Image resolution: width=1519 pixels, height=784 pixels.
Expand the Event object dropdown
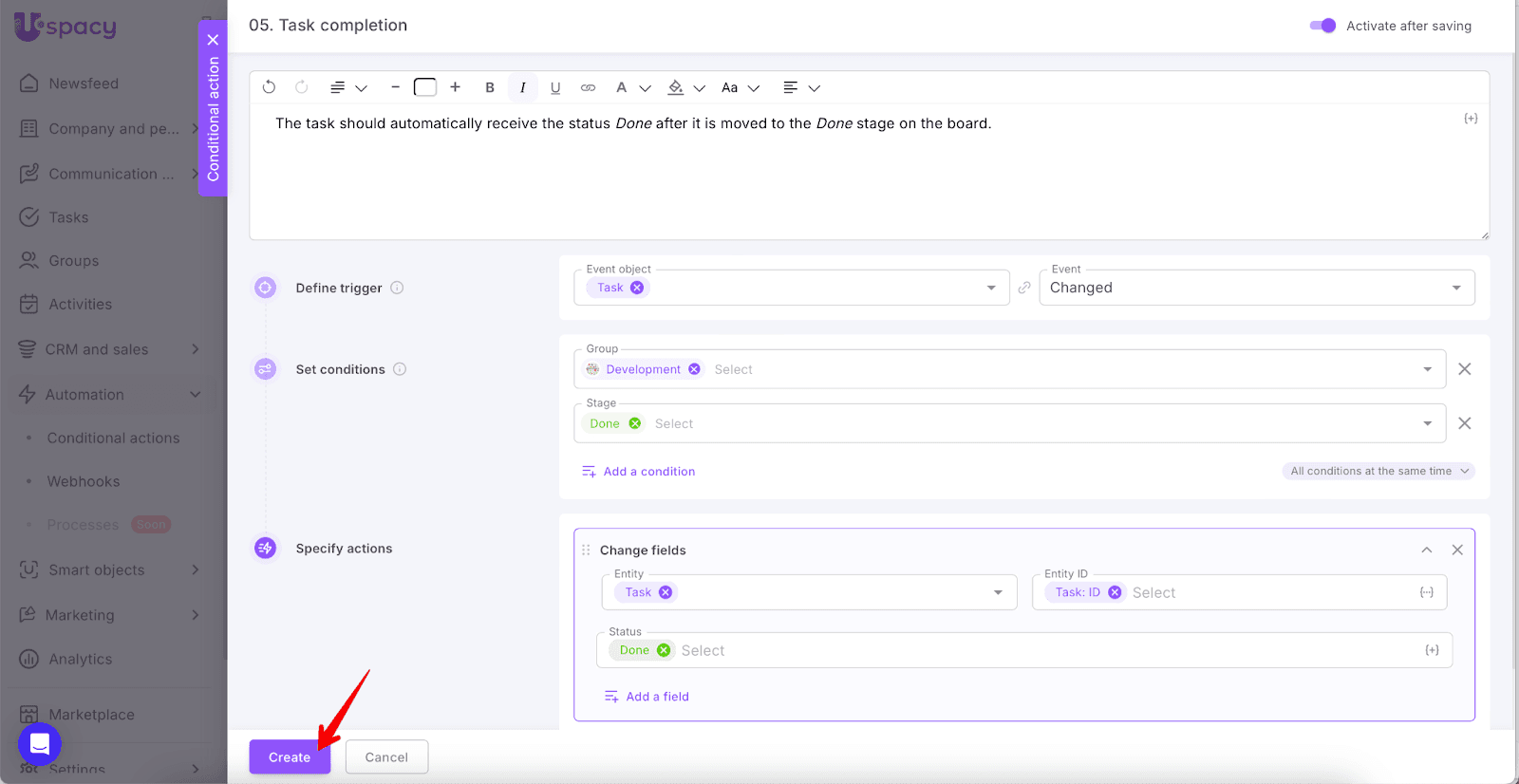point(990,288)
